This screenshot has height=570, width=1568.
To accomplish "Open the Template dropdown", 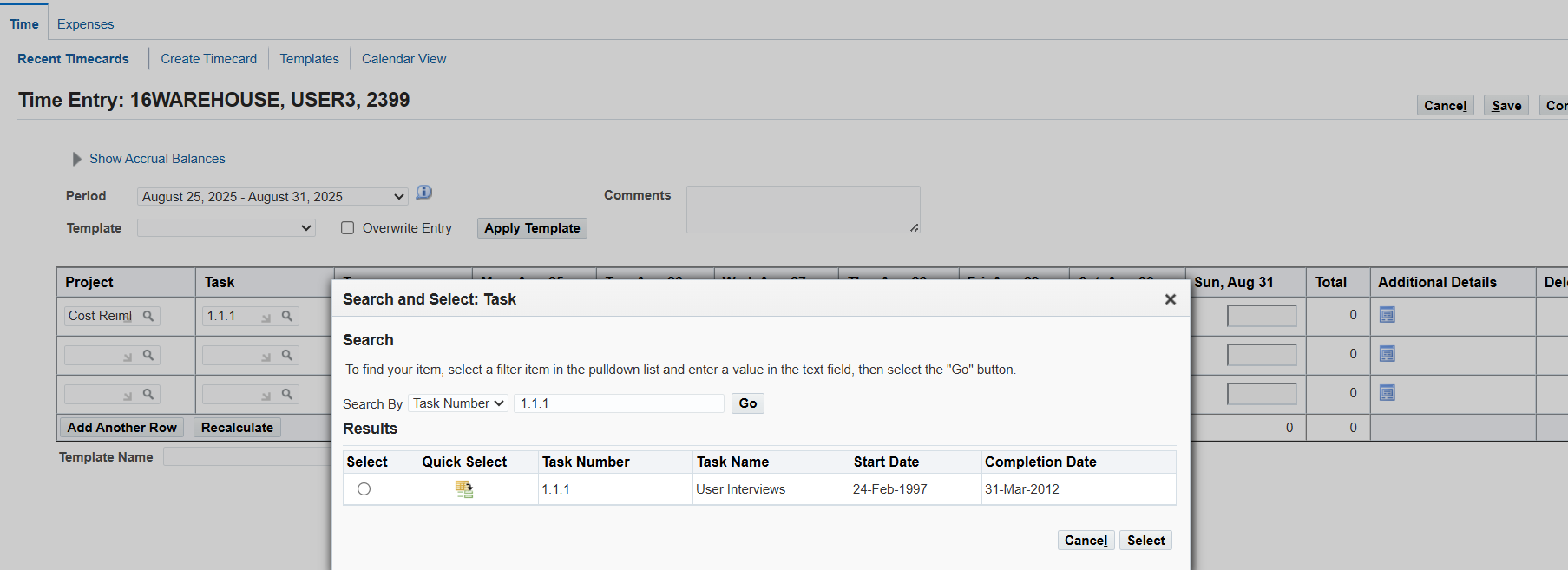I will 226,228.
